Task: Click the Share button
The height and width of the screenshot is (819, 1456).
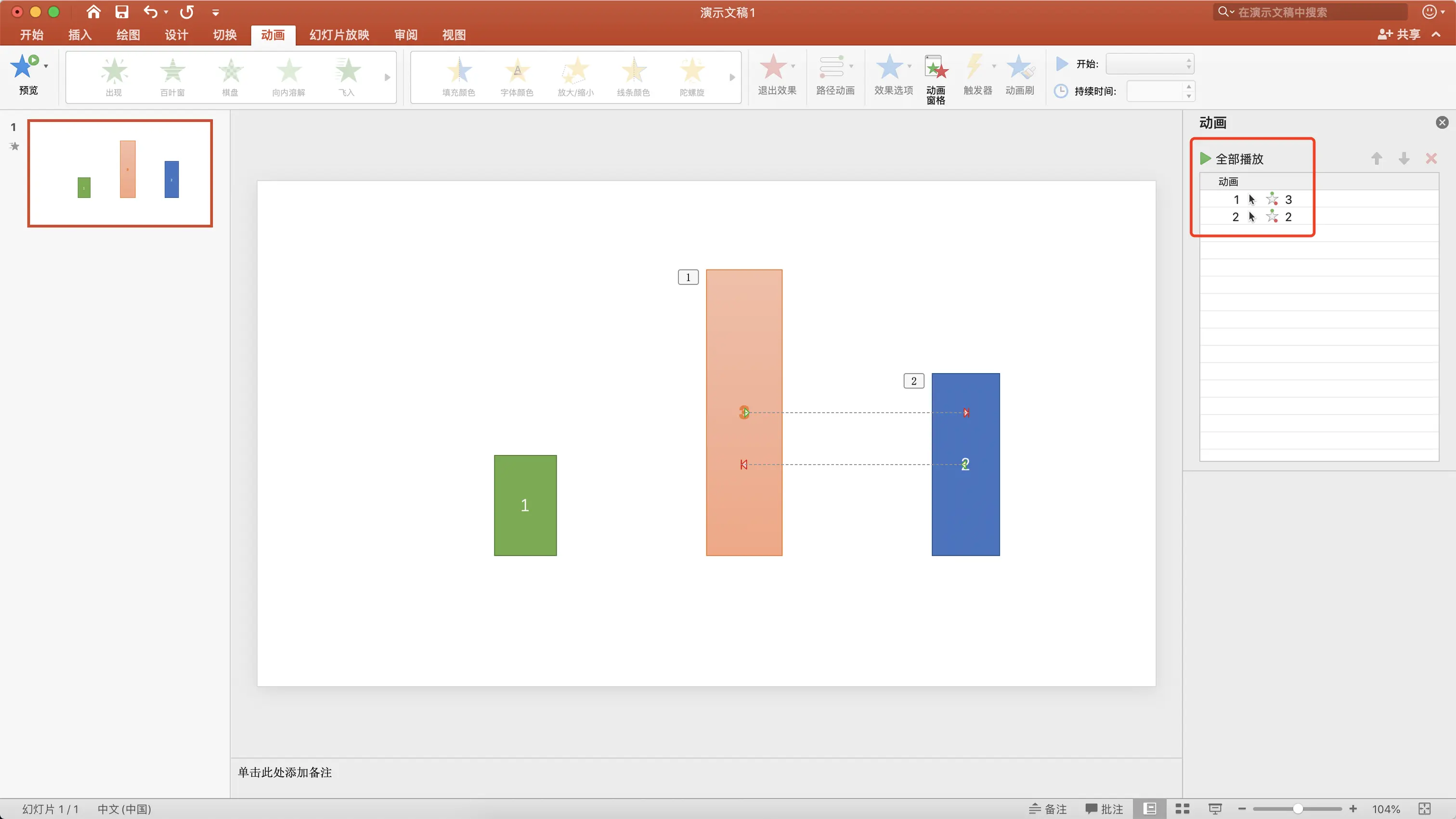Action: tap(1399, 35)
